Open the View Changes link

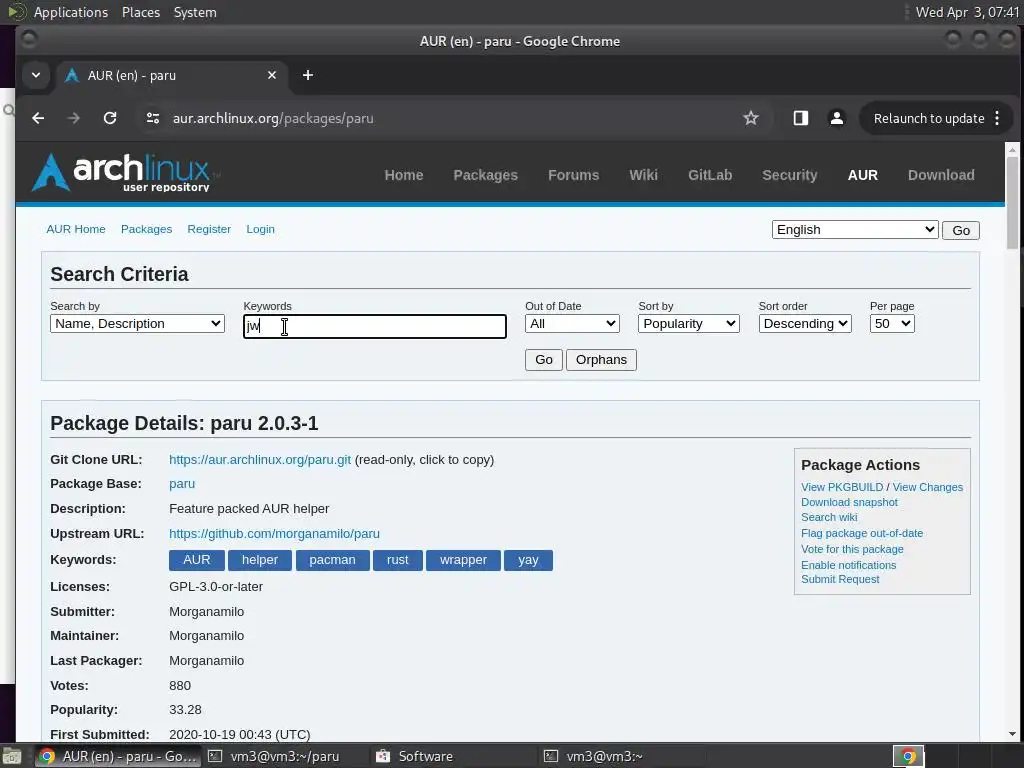click(927, 487)
